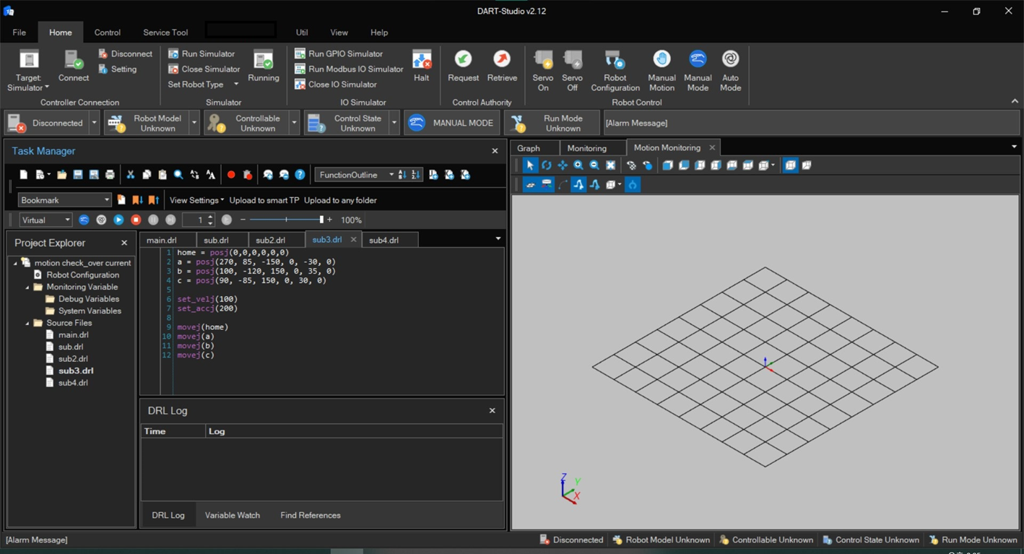This screenshot has height=554, width=1024.
Task: Toggle the floor grid display button
Action: coord(530,185)
